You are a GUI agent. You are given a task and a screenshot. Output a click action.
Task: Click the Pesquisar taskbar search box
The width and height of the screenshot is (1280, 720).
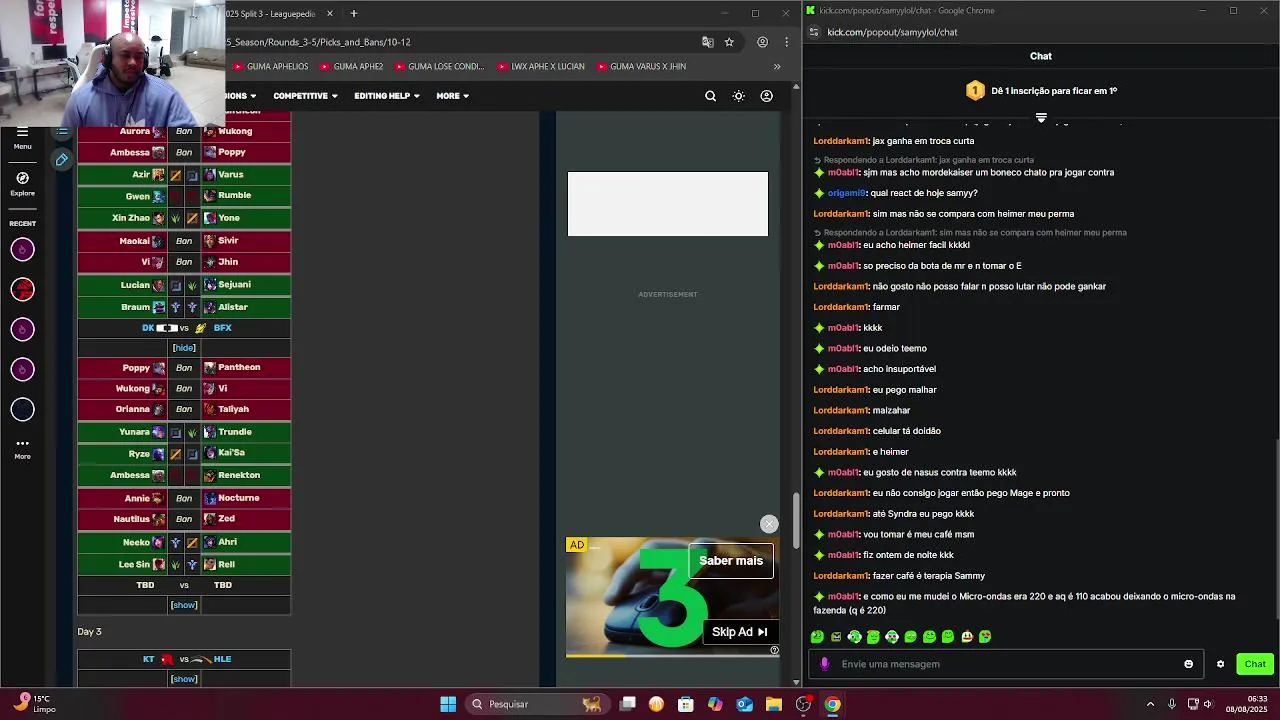535,704
